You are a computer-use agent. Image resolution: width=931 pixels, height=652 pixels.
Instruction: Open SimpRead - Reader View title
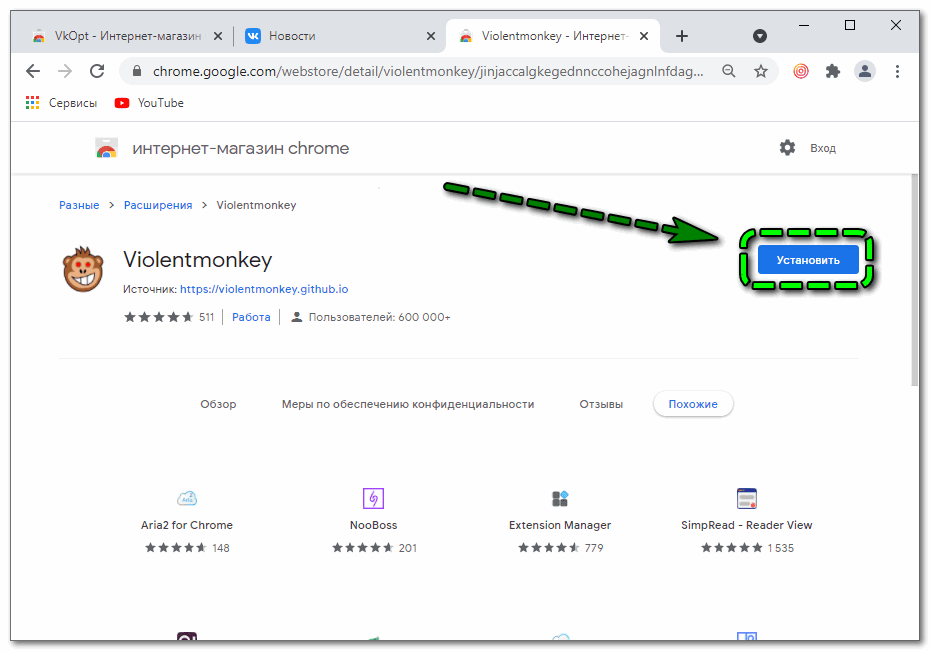point(746,526)
